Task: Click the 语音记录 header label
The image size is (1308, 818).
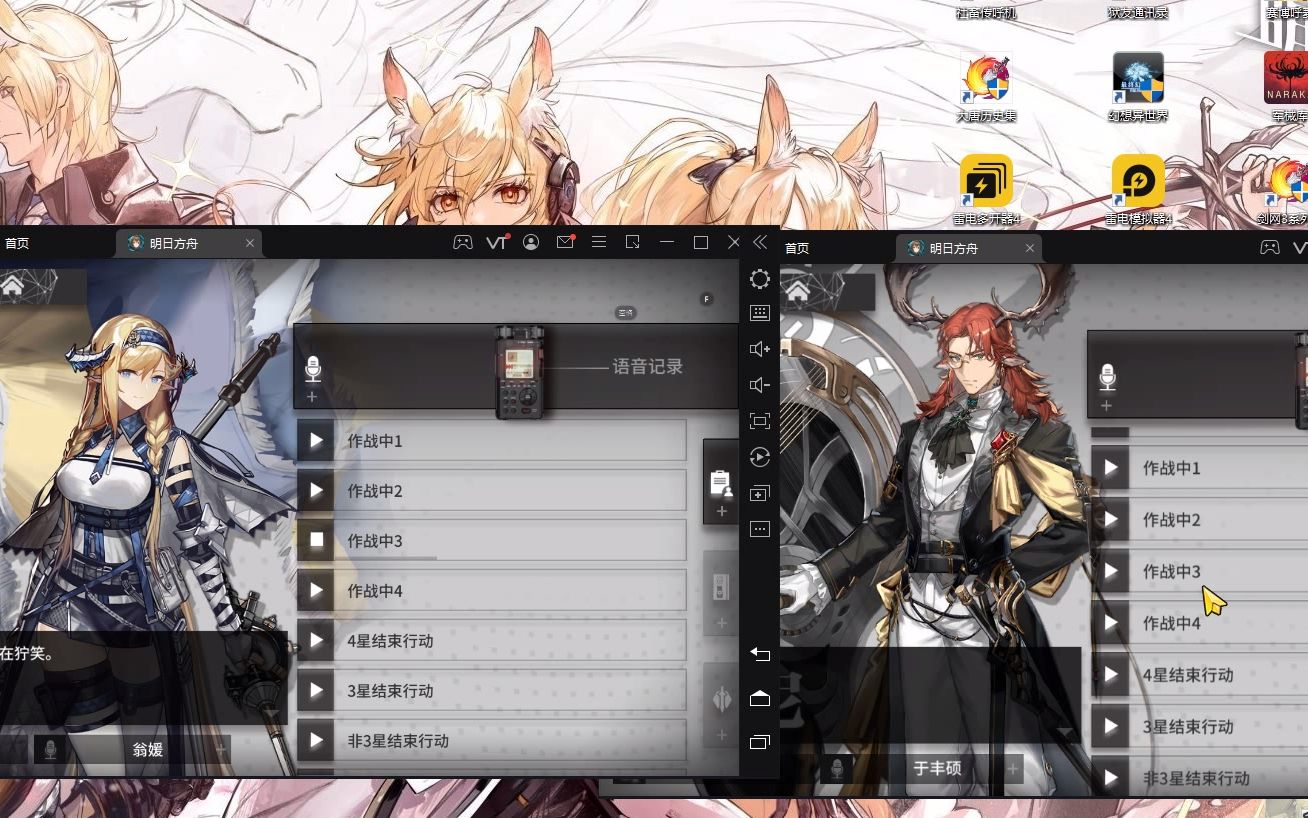Action: [648, 367]
